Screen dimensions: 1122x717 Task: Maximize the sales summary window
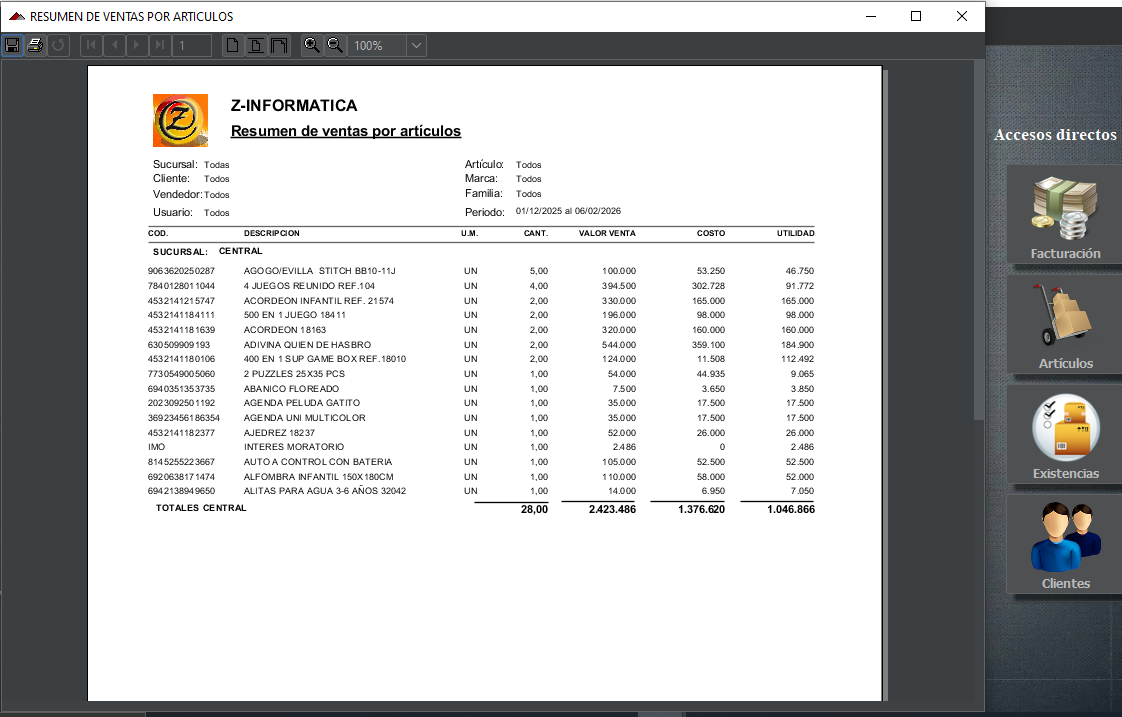(x=915, y=16)
